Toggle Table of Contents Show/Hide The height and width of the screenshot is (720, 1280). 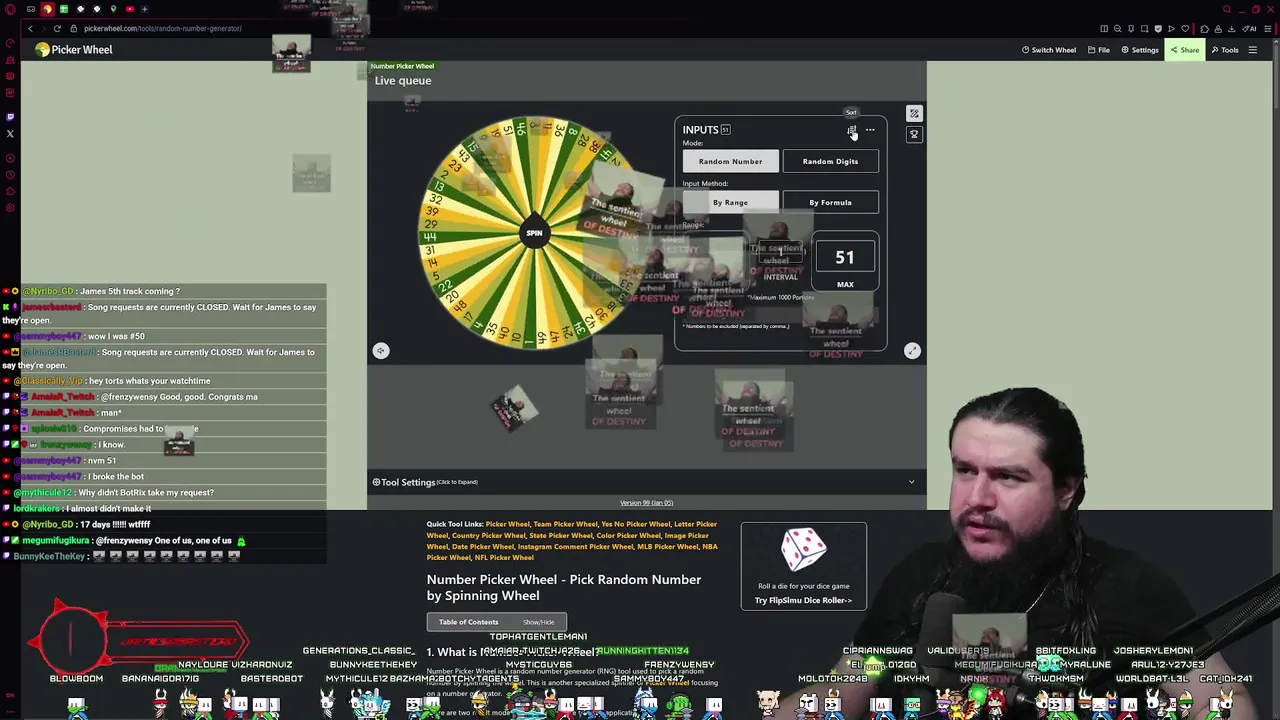click(x=538, y=622)
